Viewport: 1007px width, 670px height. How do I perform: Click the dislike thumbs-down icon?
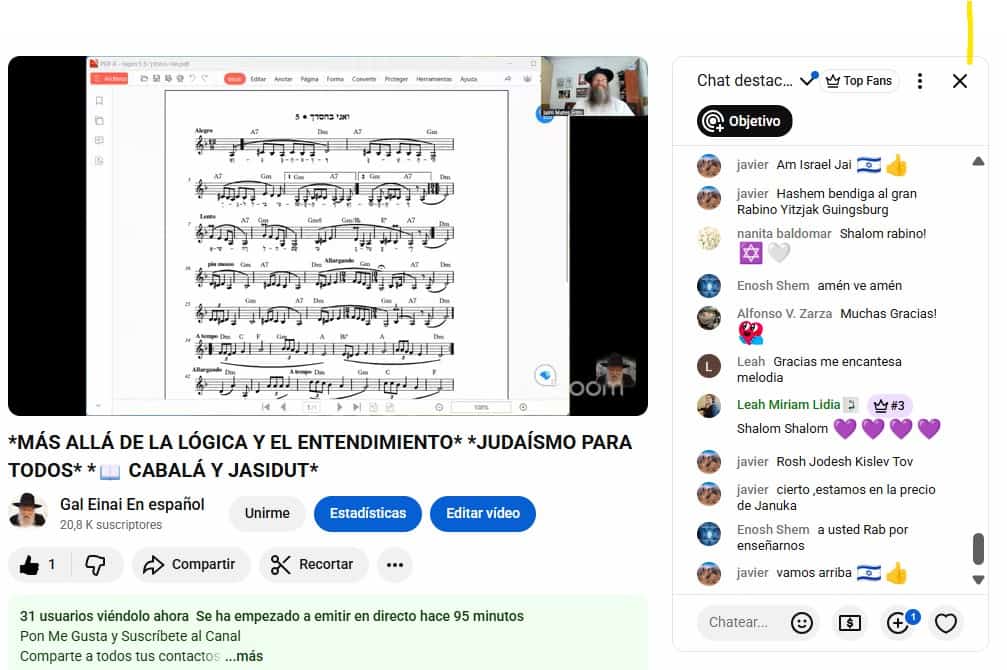96,565
